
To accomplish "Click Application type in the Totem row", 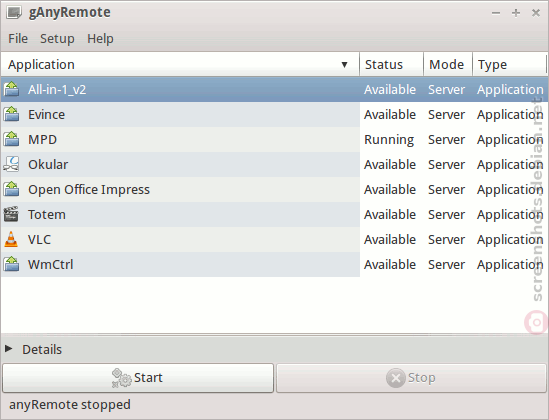I will click(510, 215).
